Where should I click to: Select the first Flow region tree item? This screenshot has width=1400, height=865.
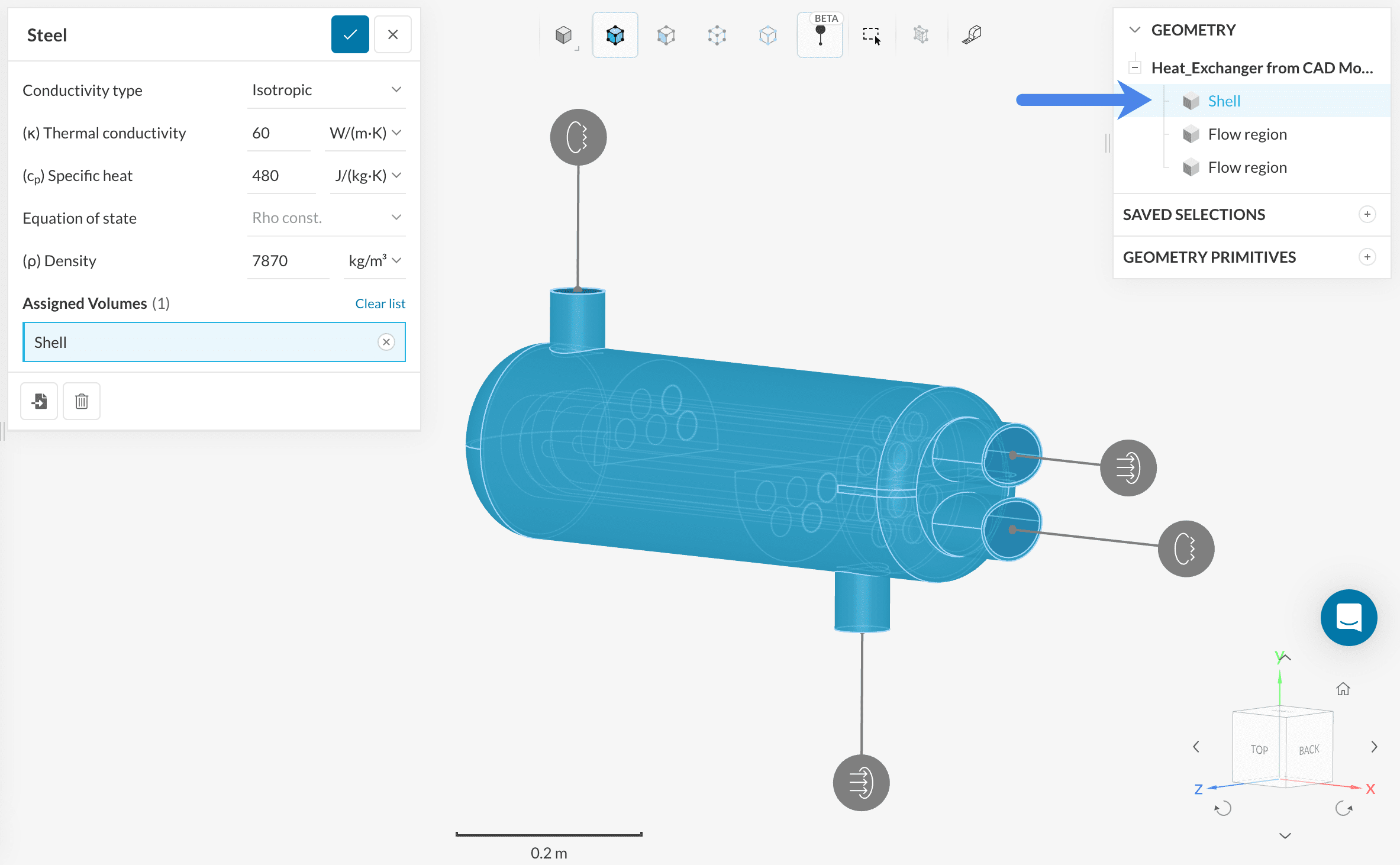(1247, 134)
